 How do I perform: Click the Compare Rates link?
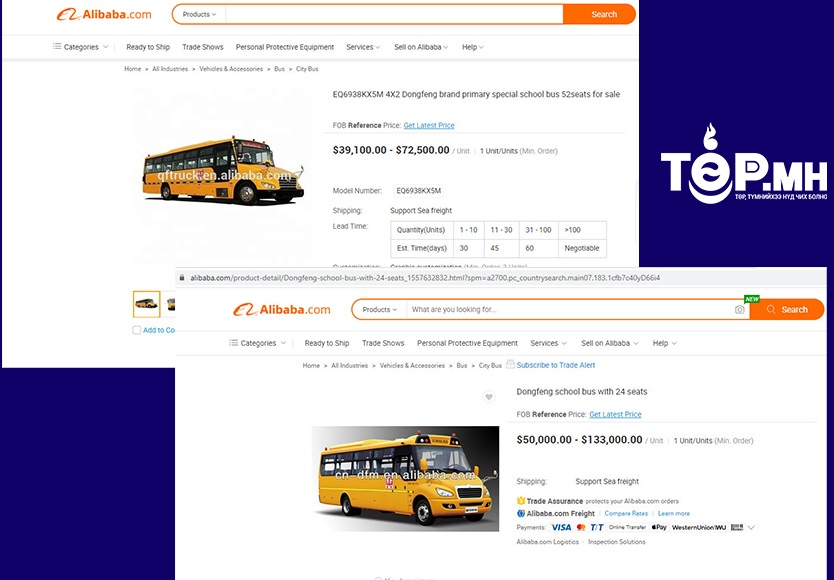pos(626,513)
